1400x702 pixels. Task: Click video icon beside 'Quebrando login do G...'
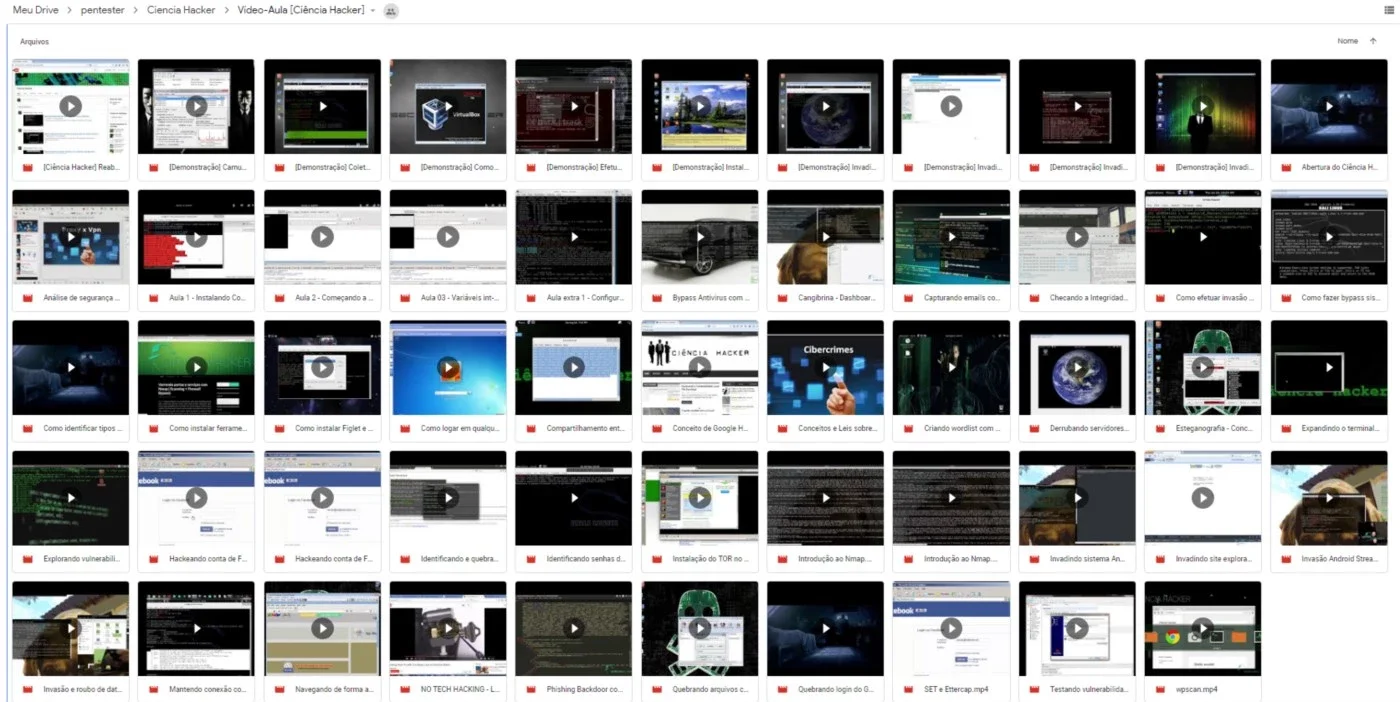[x=783, y=689]
